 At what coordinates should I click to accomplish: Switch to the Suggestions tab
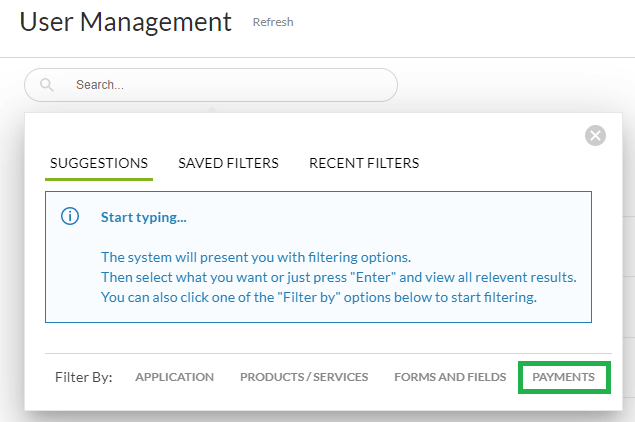pos(99,163)
